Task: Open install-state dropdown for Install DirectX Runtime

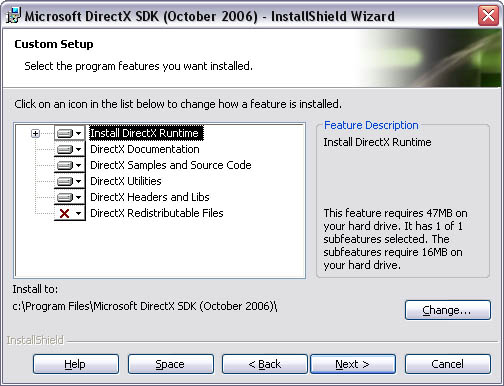Action: 70,133
